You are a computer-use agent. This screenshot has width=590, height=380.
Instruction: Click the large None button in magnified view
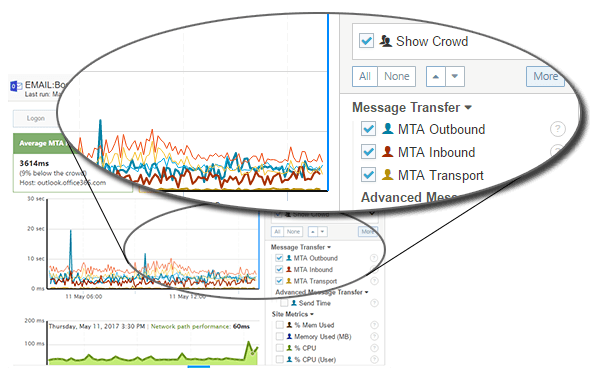coord(397,76)
